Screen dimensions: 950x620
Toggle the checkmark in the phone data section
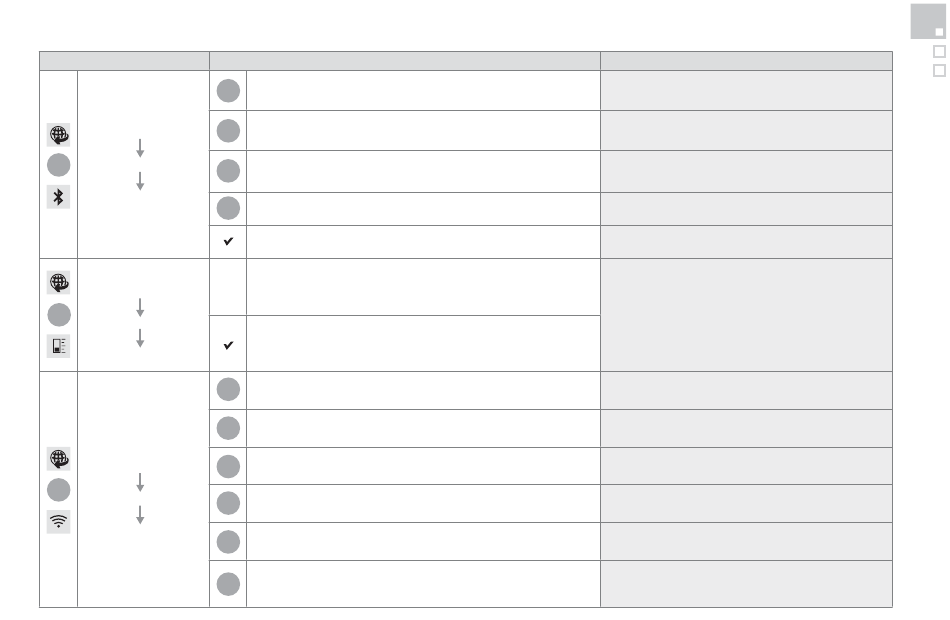click(228, 344)
